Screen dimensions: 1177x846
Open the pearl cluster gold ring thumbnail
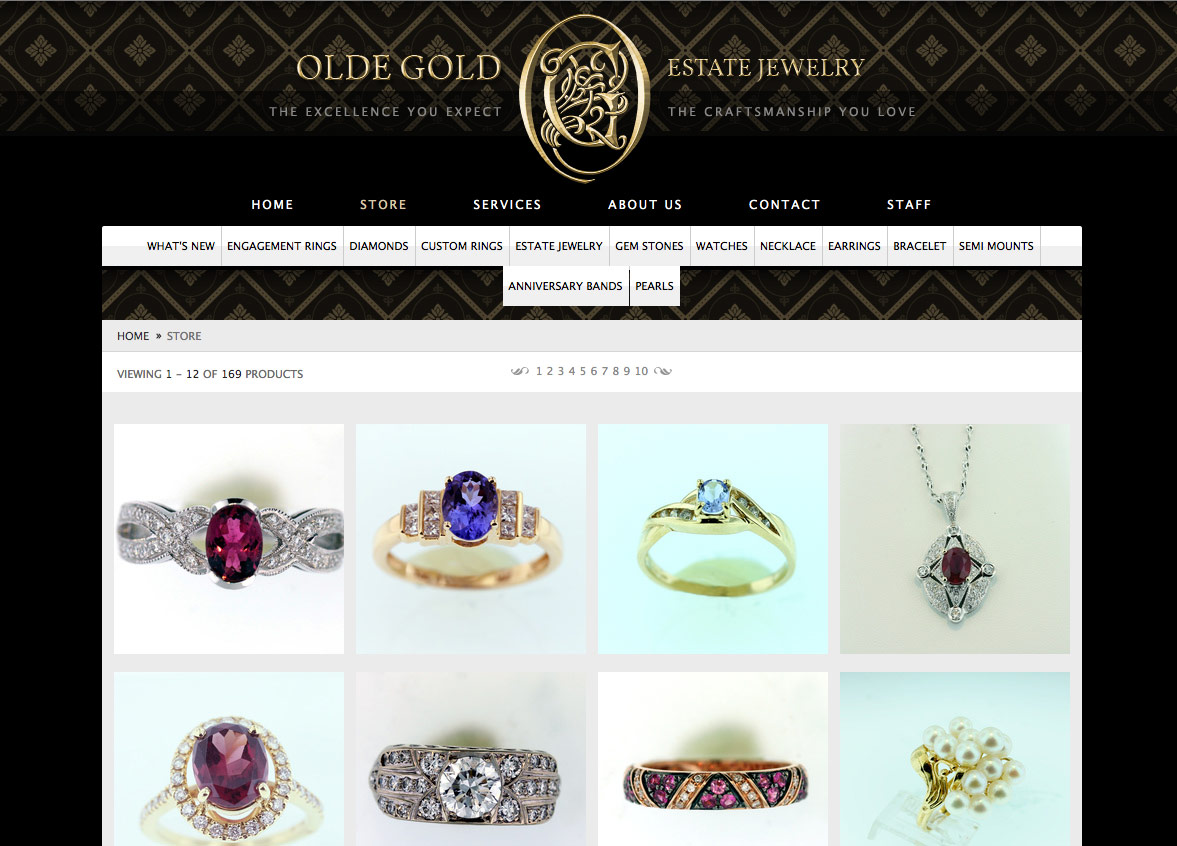coord(955,759)
